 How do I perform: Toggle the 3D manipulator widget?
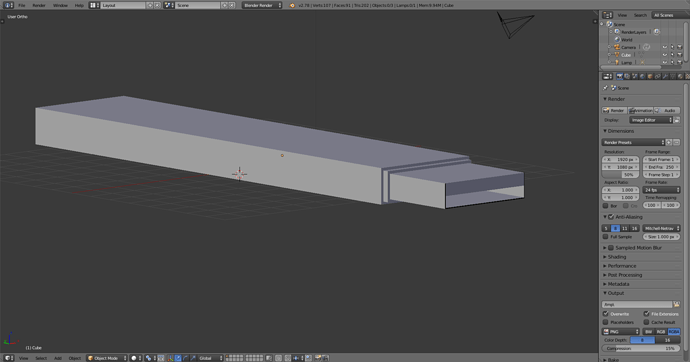click(170, 358)
